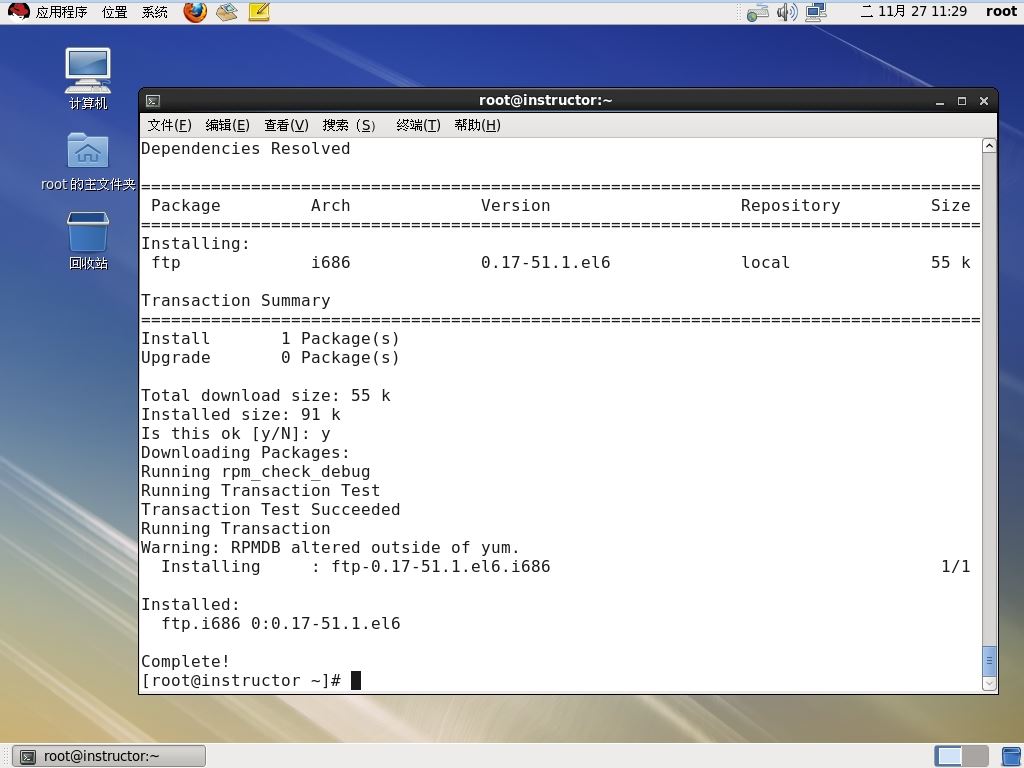Minimize the terminal window

point(940,101)
